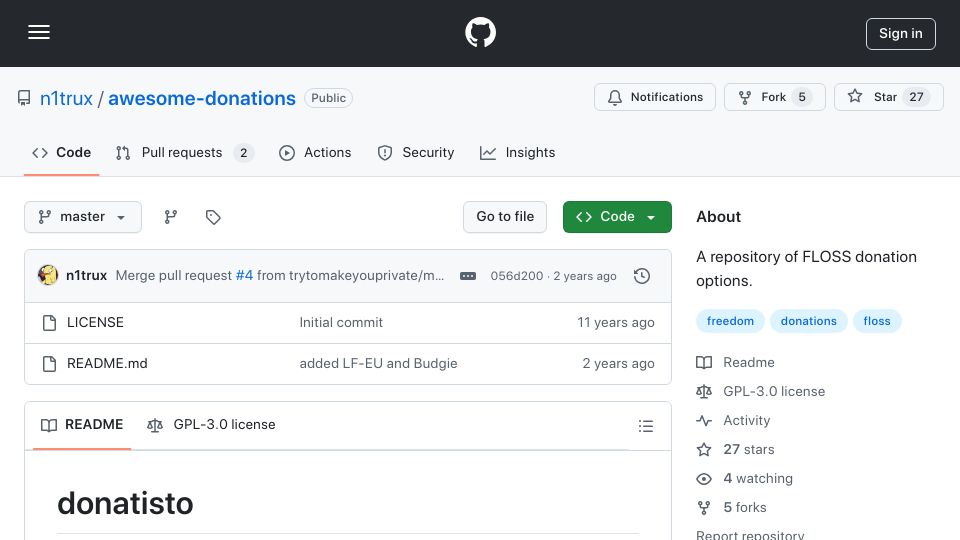Open the 4 watching link
Viewport: 960px width, 540px height.
coord(744,478)
